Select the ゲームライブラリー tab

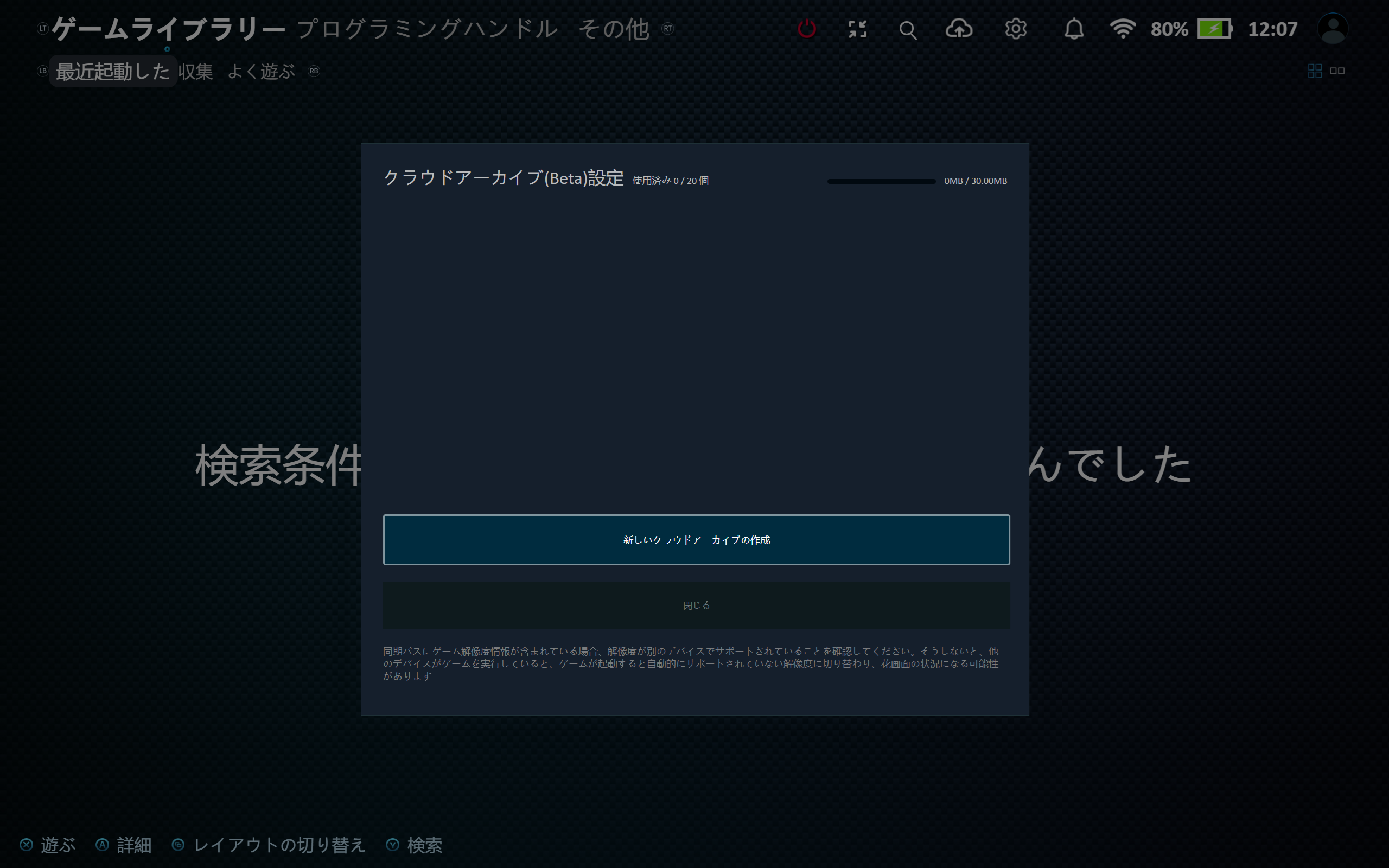coord(168,29)
